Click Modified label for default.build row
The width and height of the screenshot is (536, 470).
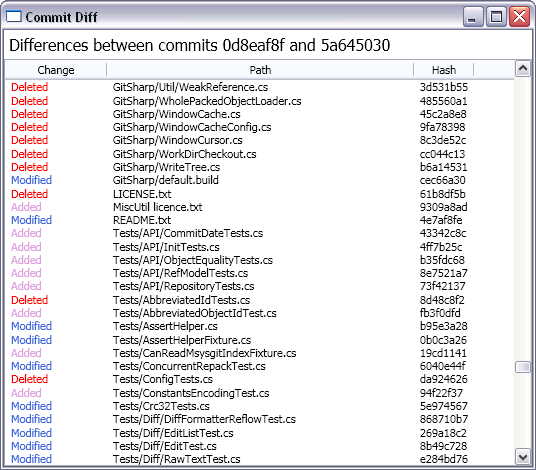[x=31, y=180]
